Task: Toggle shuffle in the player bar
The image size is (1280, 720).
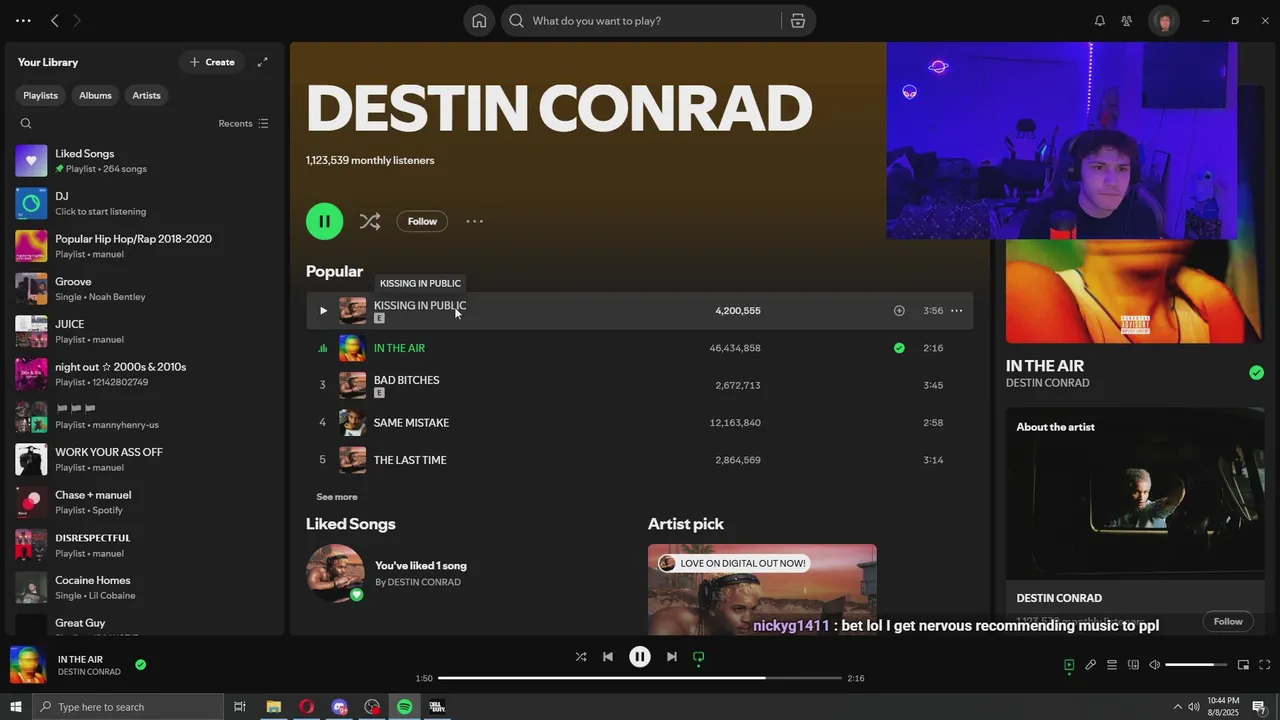Action: [x=581, y=657]
